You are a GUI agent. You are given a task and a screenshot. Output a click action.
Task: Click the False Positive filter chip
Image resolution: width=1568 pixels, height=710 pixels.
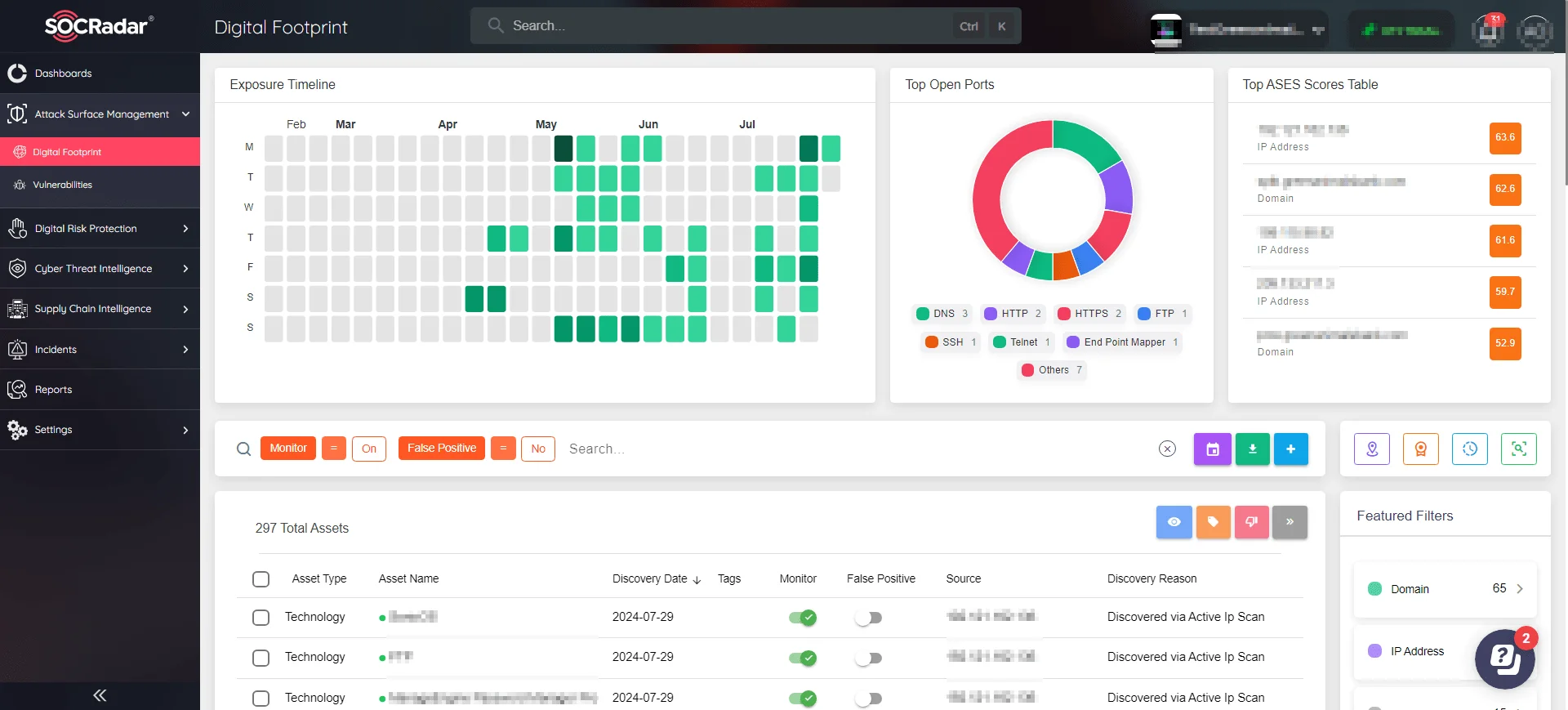442,449
